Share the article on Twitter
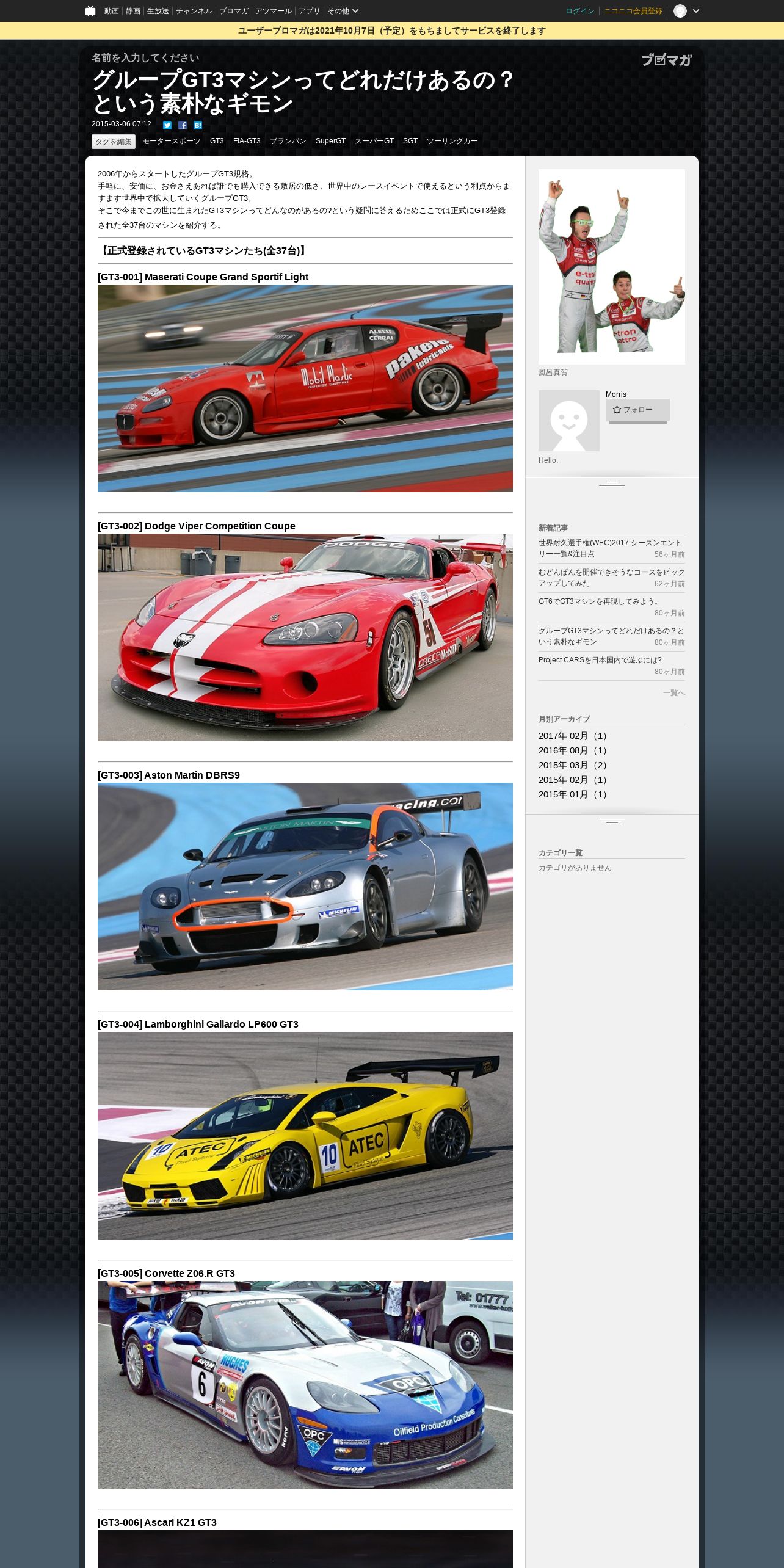Viewport: 784px width, 1568px height. (167, 125)
